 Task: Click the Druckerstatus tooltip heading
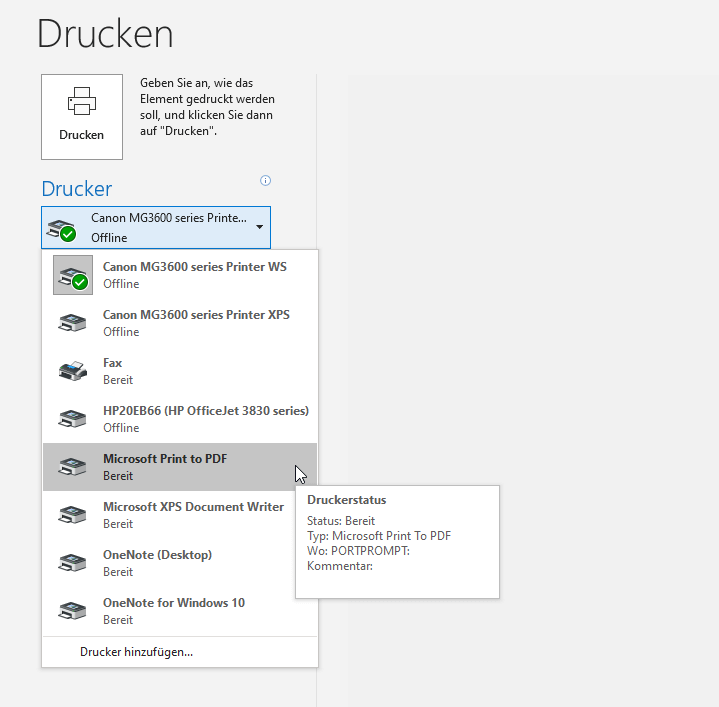click(x=347, y=500)
